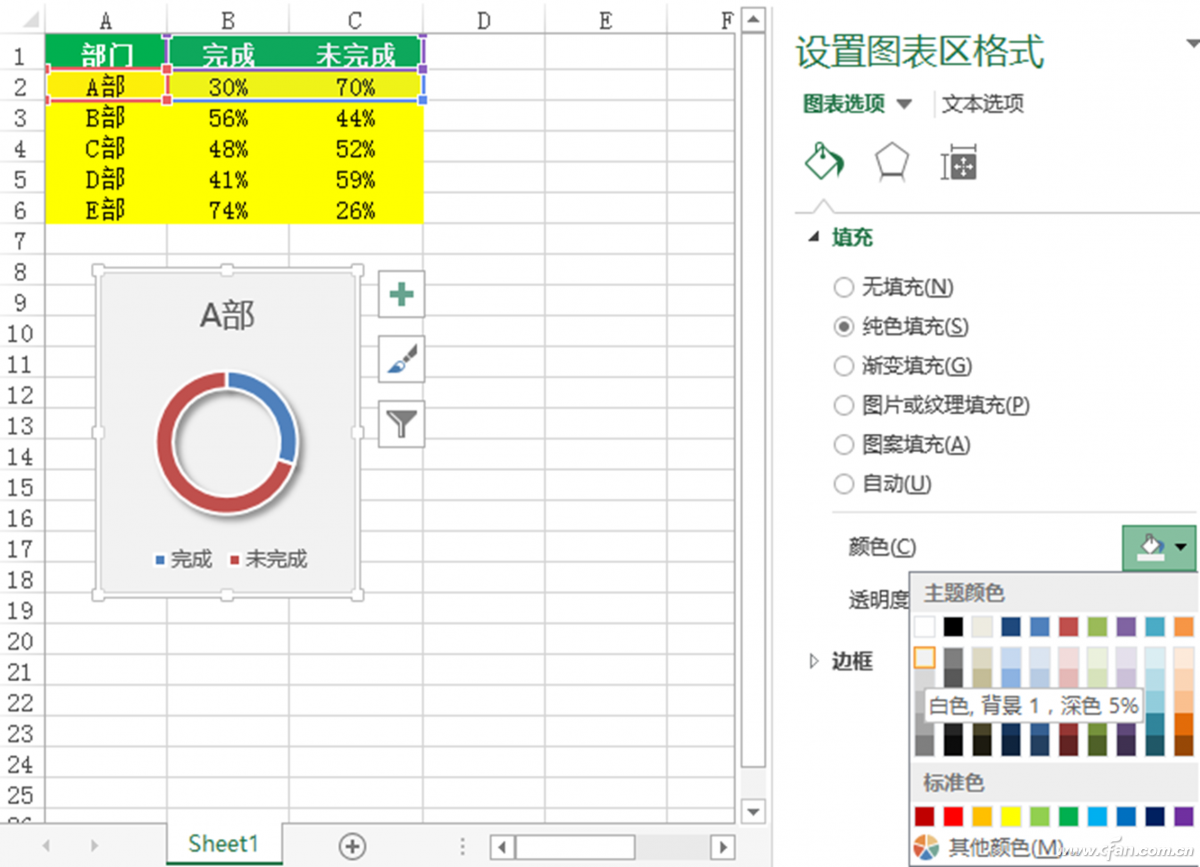Click next sheet navigation arrow
The image size is (1200, 867).
95,846
